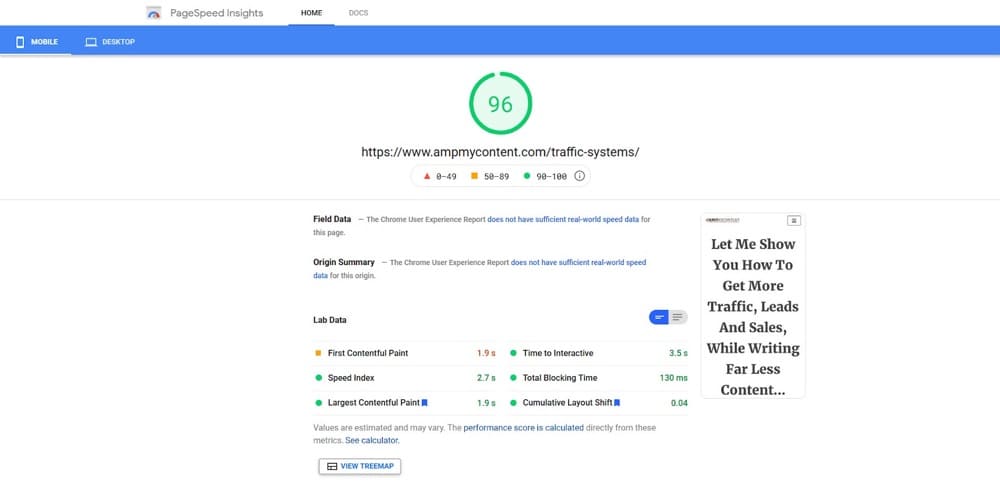The image size is (1000, 495).
Task: Click the orange square 50-89 legend marker
Action: (474, 176)
